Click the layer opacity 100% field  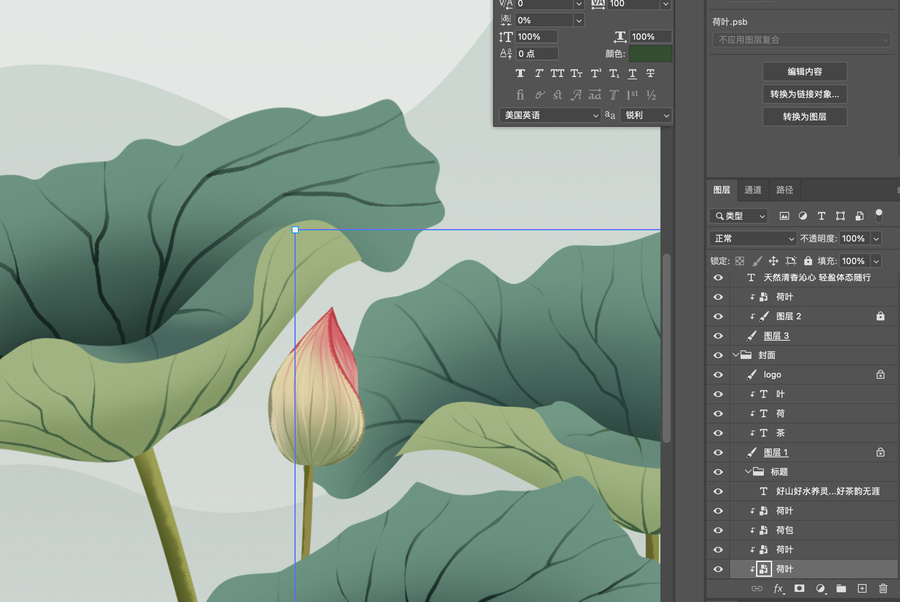(x=854, y=238)
